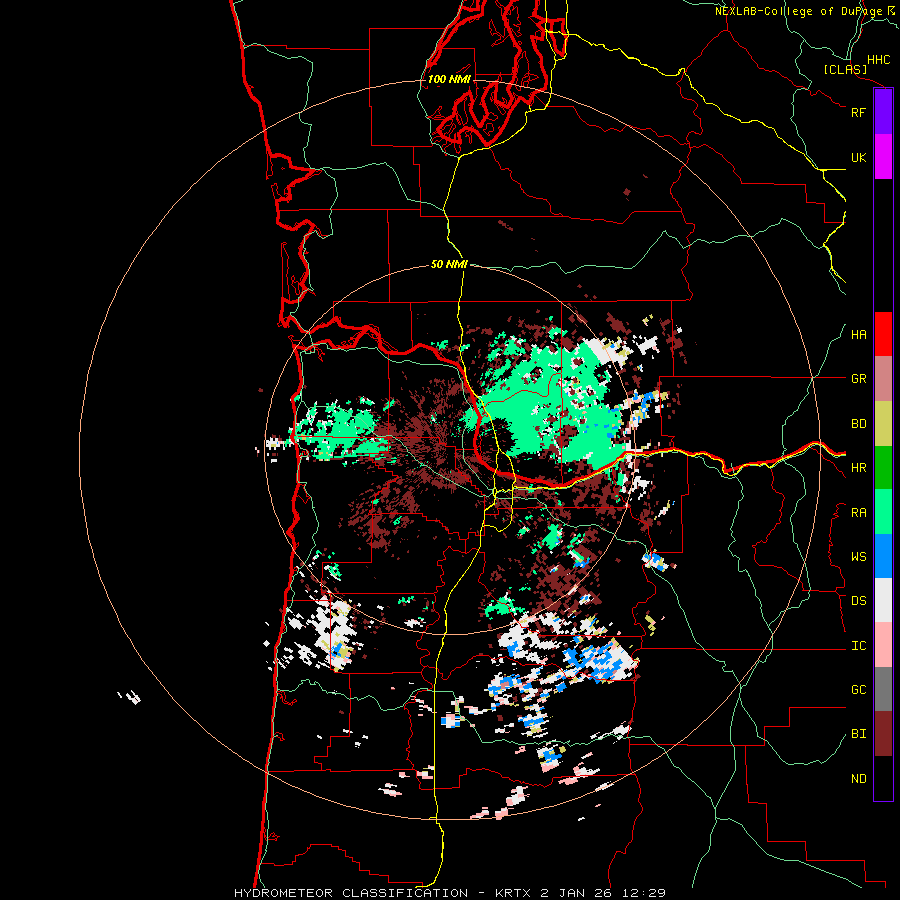900x900 pixels.
Task: Click the white DS color swatch
Action: (883, 600)
